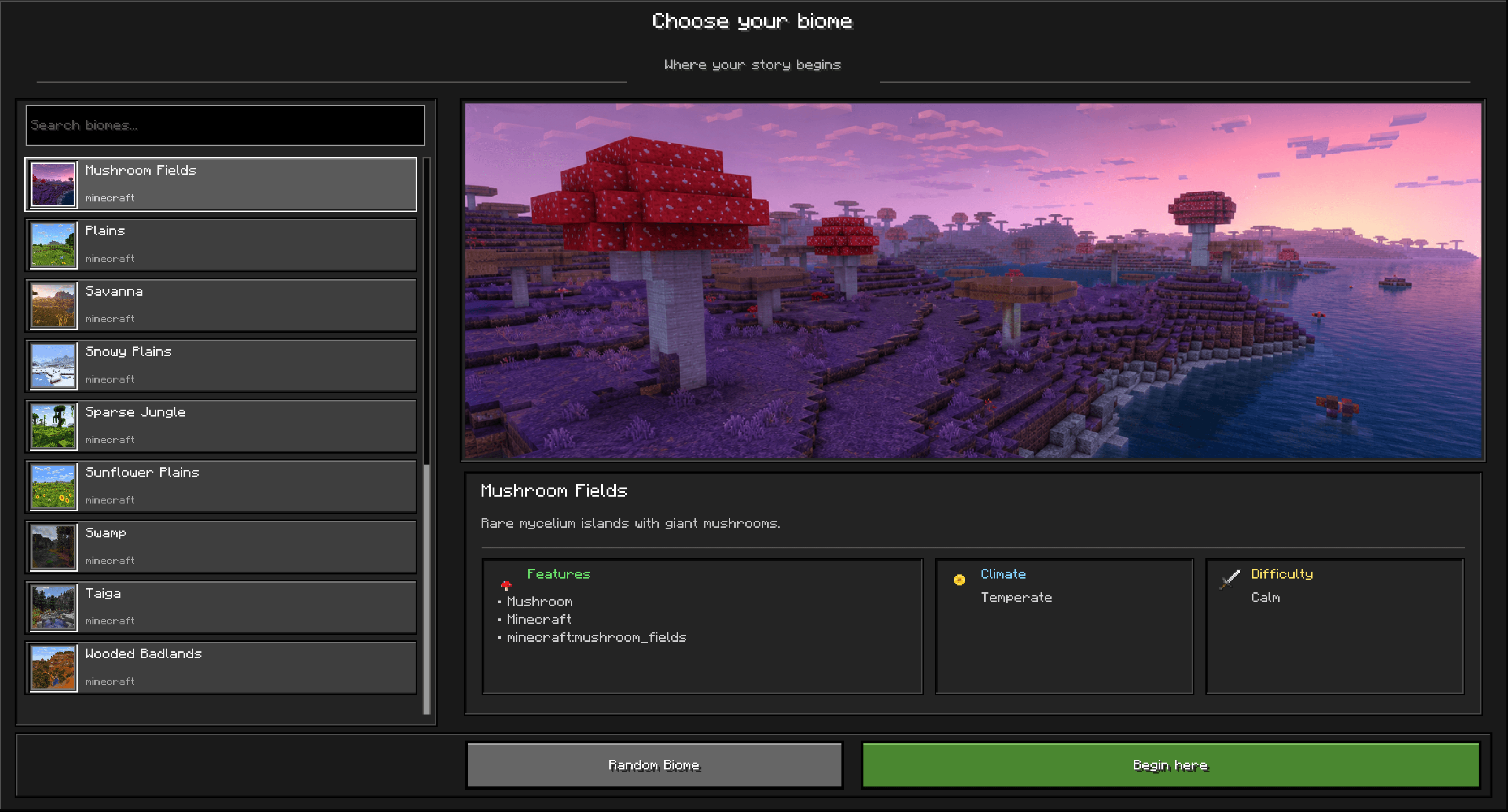Click the Minecraft feature entry
Image resolution: width=1508 pixels, height=812 pixels.
(539, 619)
